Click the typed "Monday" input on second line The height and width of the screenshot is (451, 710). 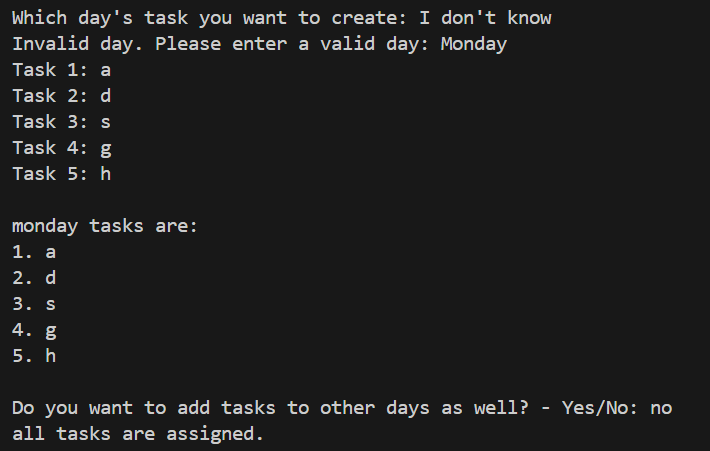tap(474, 44)
